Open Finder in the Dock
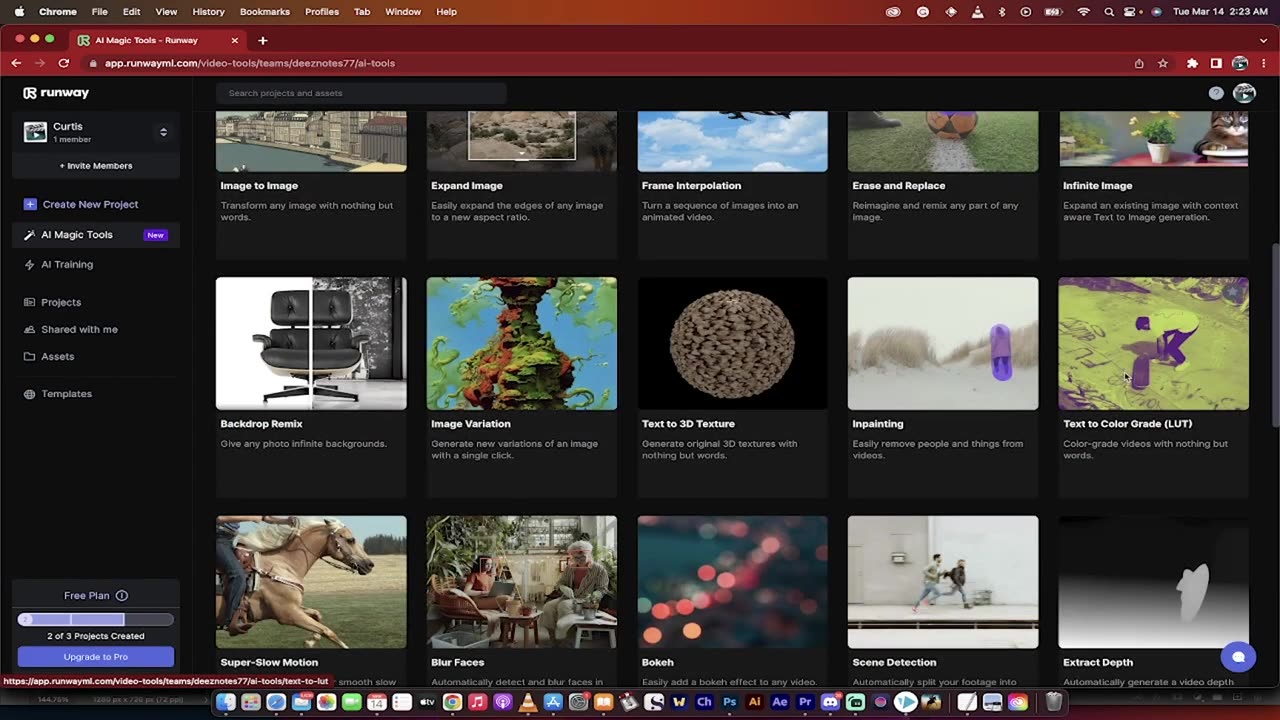Viewport: 1280px width, 720px height. 226,702
